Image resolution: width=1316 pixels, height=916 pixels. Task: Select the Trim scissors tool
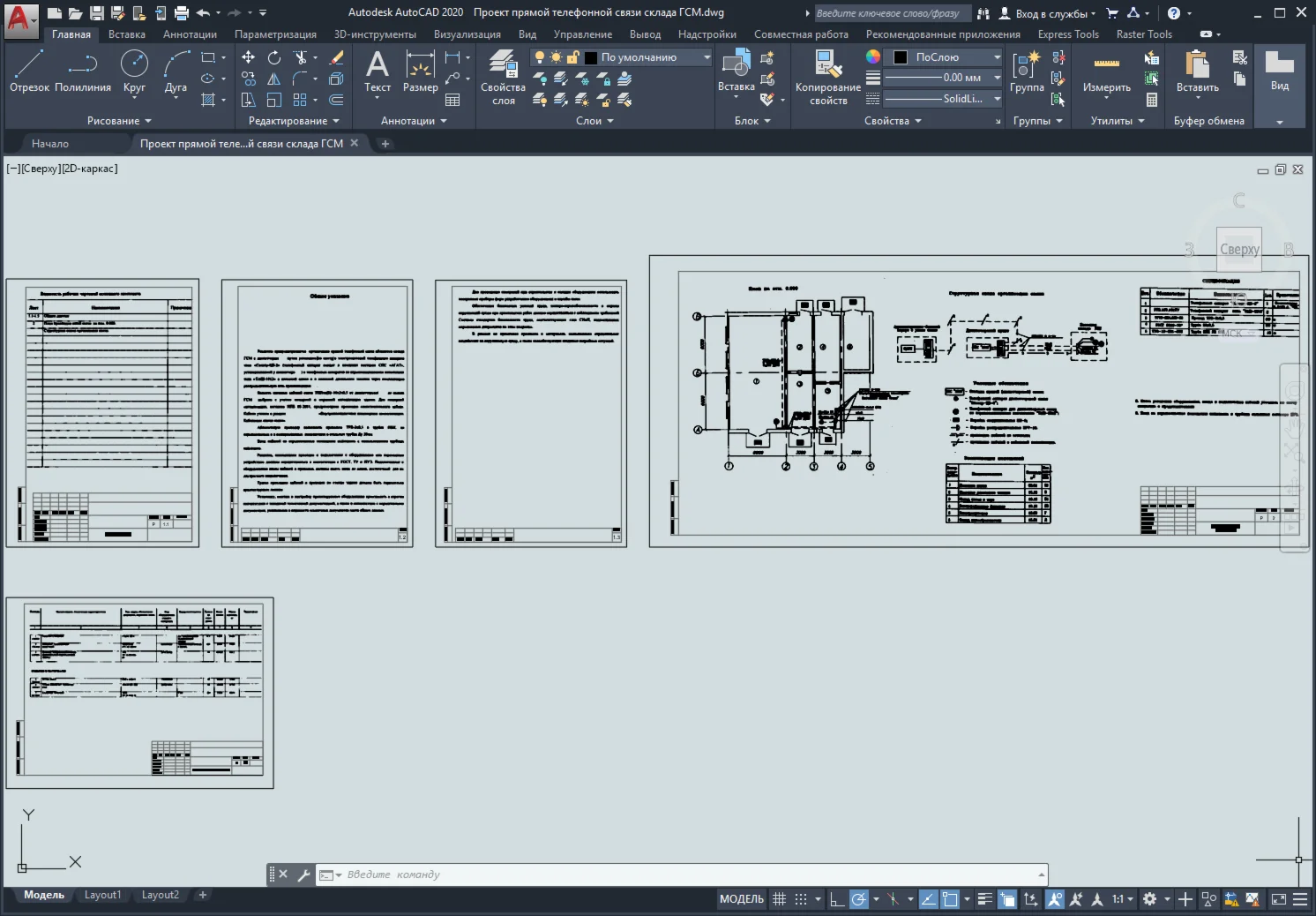tap(301, 57)
